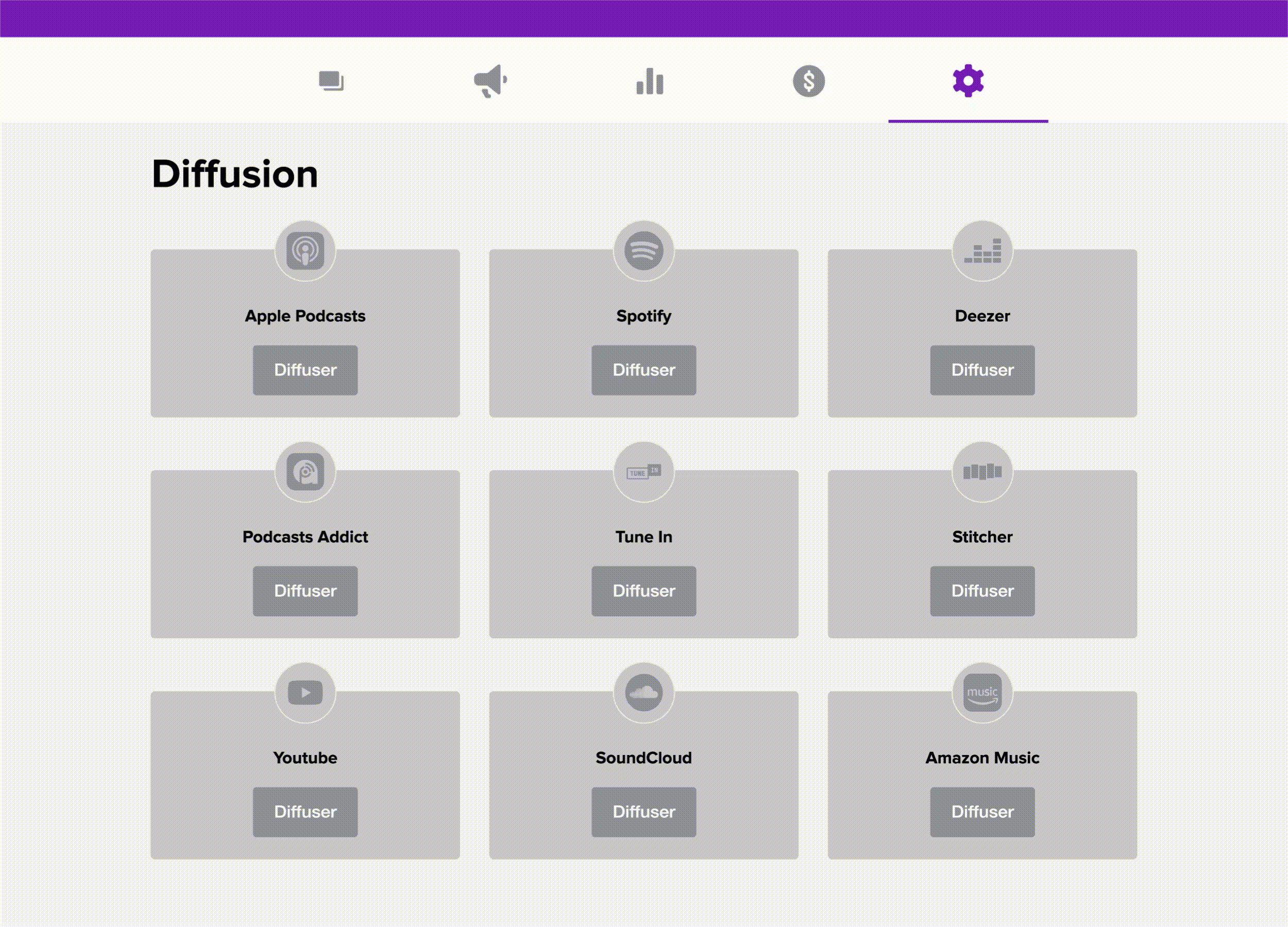1288x927 pixels.
Task: Click the Spotify logo icon
Action: [644, 250]
